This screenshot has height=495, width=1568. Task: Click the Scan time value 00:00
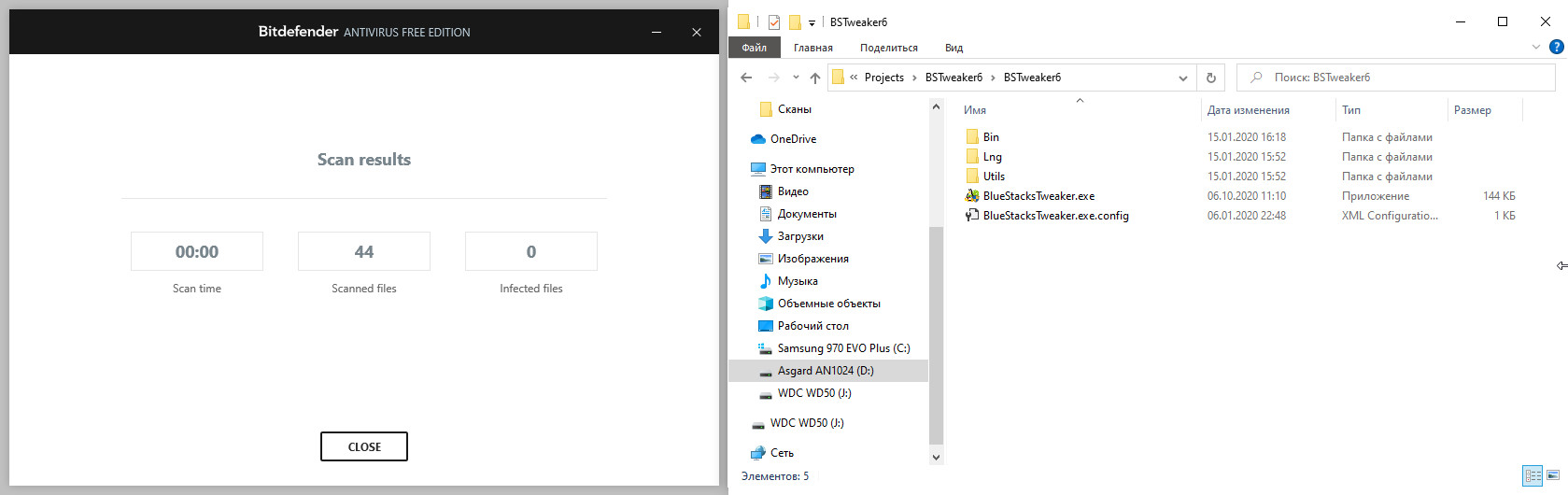pyautogui.click(x=197, y=251)
